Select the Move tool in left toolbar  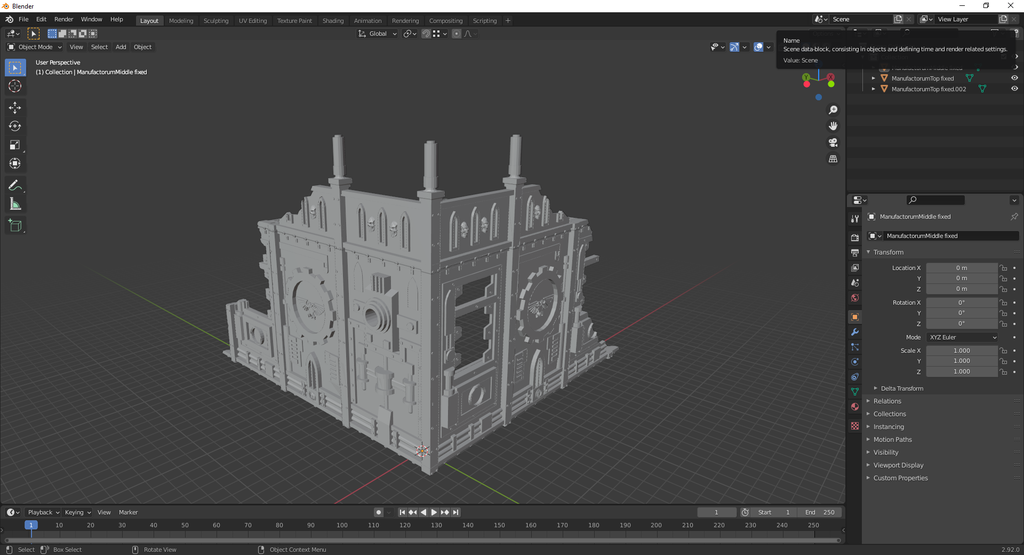[15, 107]
